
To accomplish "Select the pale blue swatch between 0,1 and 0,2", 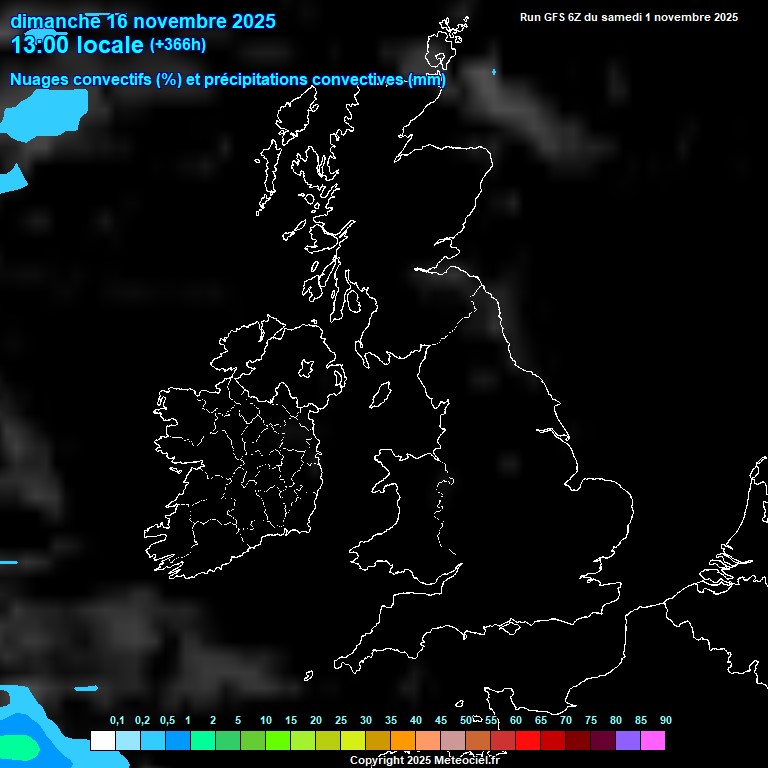I will click(127, 740).
